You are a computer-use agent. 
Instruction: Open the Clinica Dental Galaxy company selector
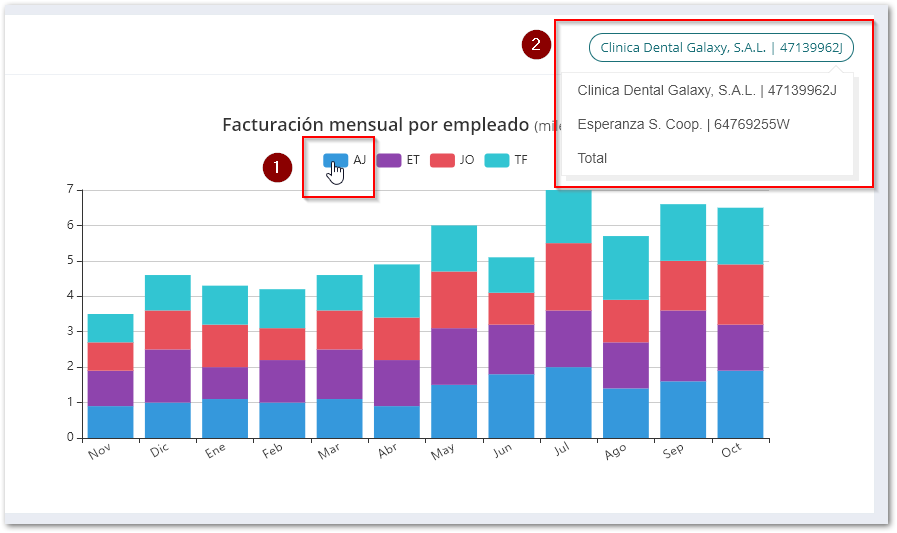720,47
